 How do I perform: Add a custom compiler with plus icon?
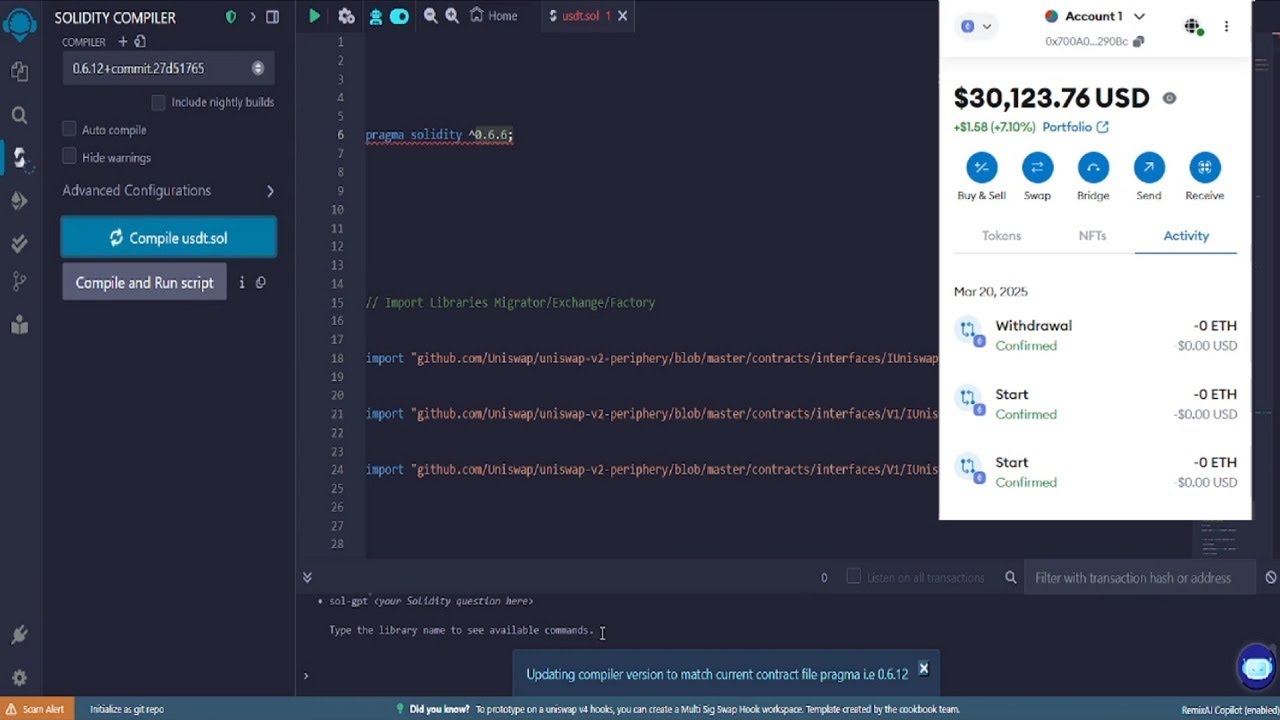point(123,42)
